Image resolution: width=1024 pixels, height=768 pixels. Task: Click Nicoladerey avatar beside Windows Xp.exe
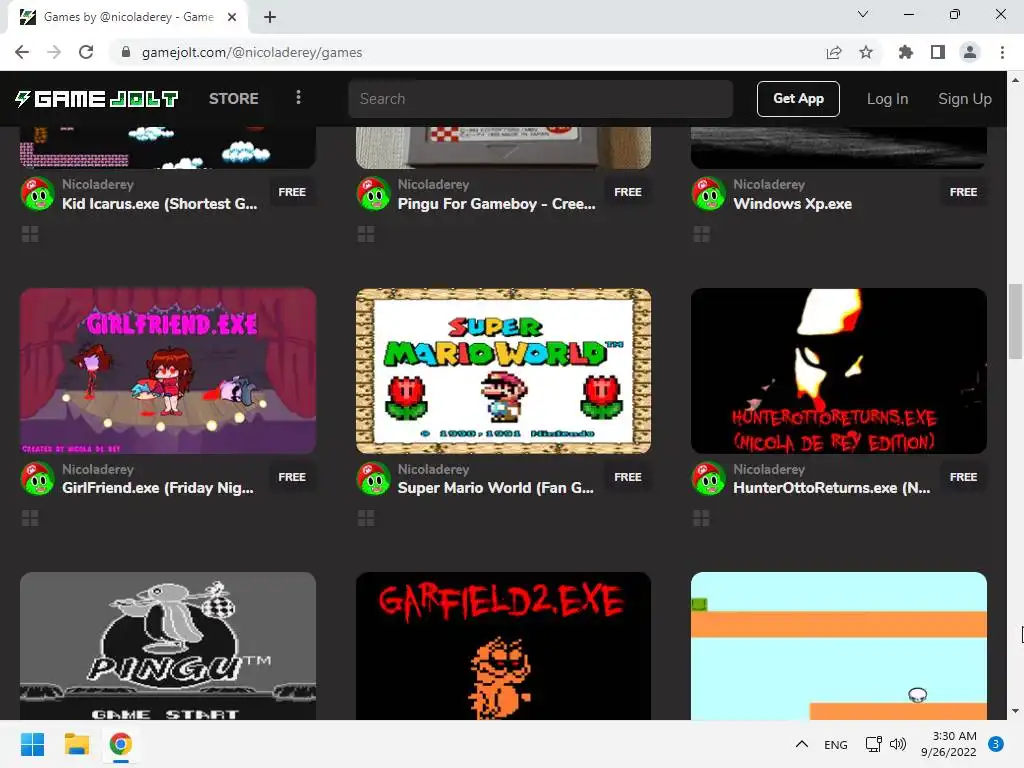tap(709, 194)
